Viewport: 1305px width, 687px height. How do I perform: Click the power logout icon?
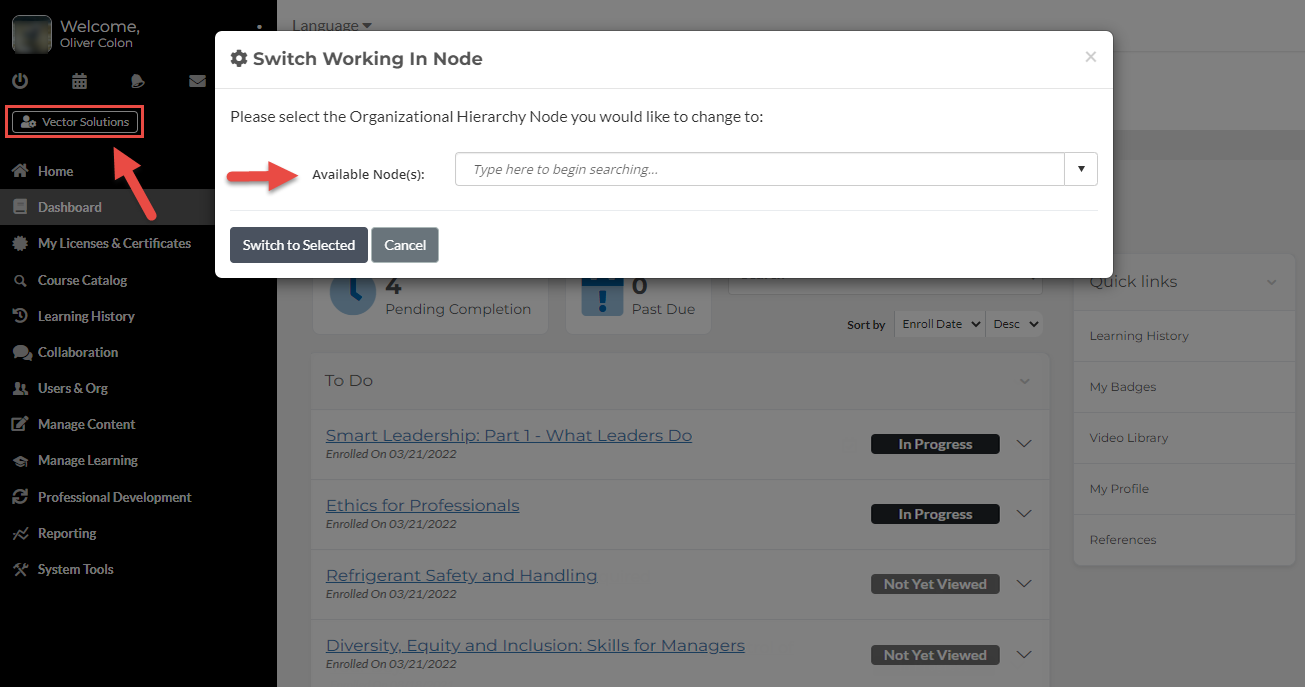[21, 81]
